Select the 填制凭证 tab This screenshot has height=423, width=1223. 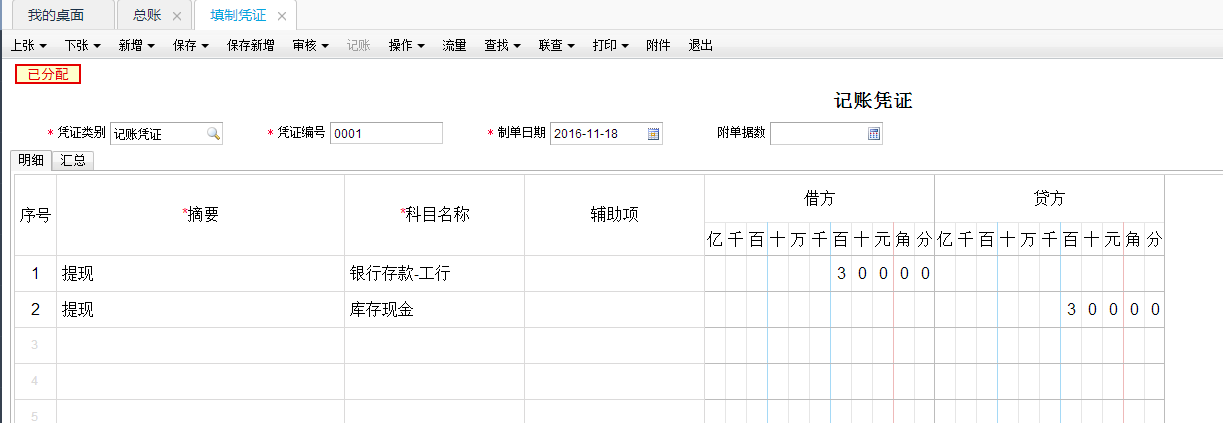point(238,15)
